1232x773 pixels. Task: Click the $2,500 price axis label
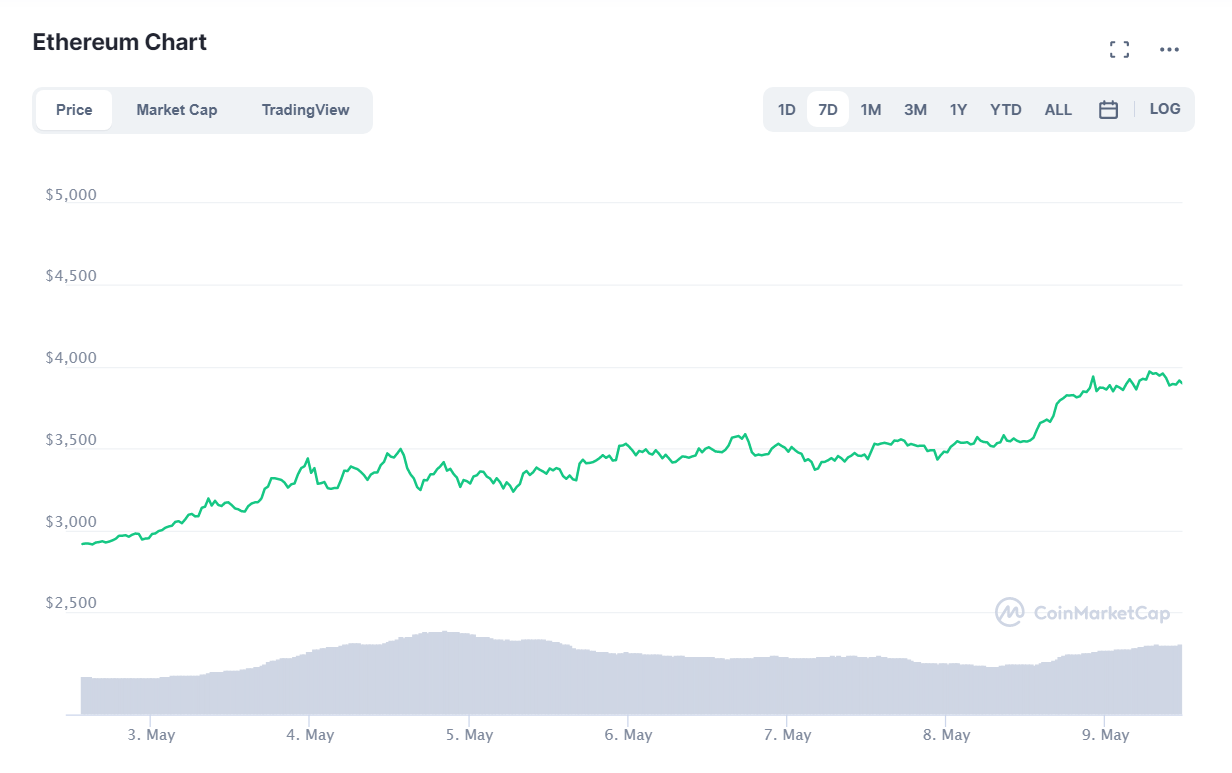[x=71, y=603]
